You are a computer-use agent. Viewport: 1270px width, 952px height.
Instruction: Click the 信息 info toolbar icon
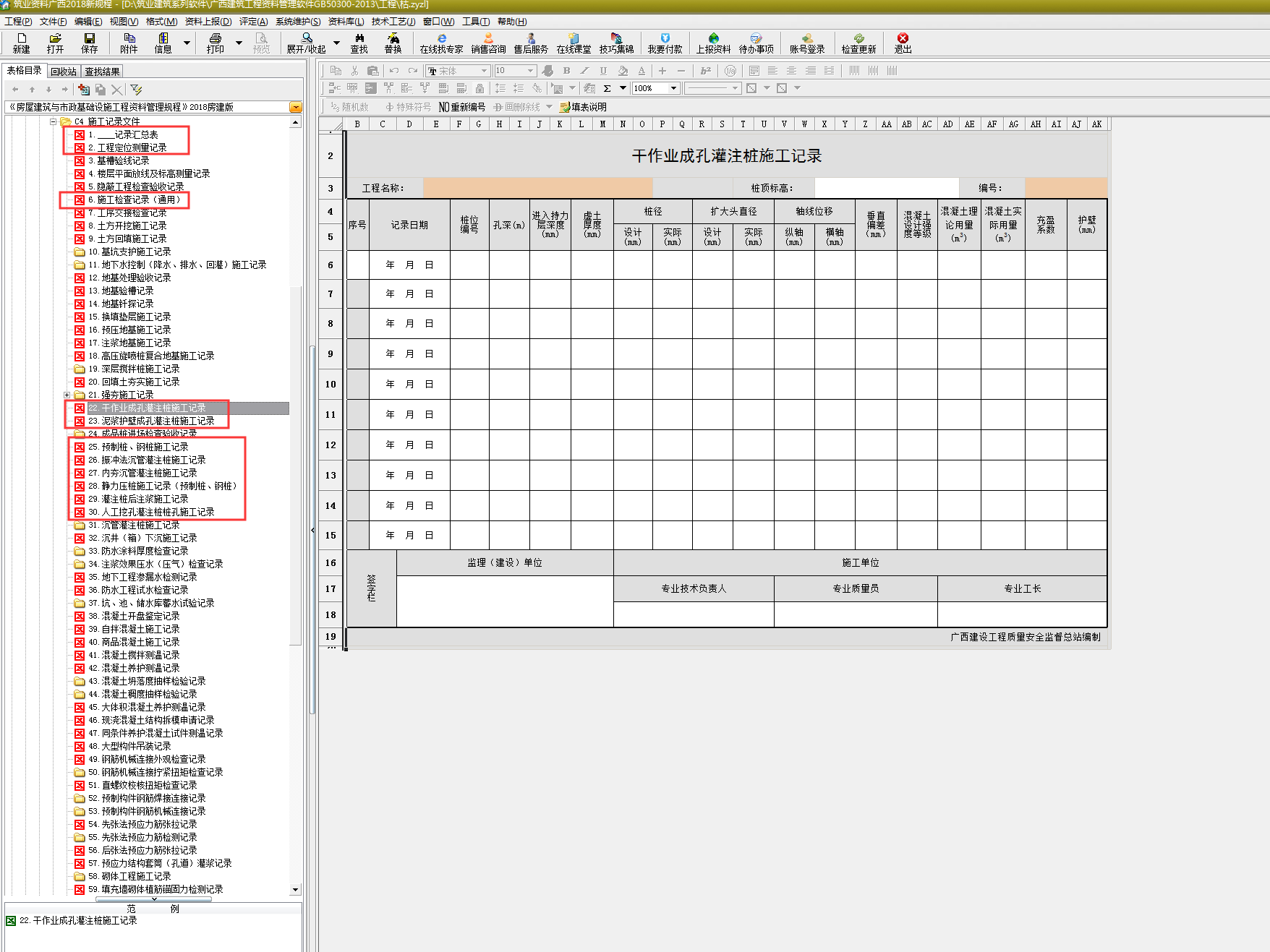[163, 43]
